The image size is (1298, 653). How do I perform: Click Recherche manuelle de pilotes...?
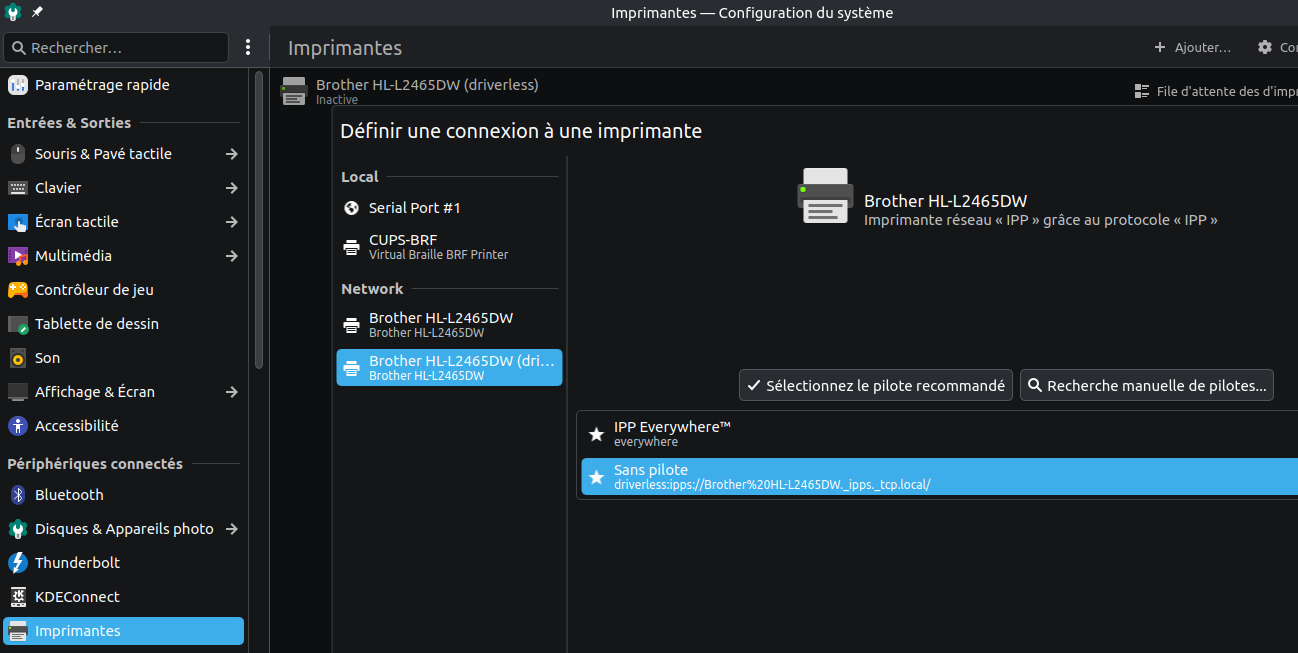[x=1147, y=385]
